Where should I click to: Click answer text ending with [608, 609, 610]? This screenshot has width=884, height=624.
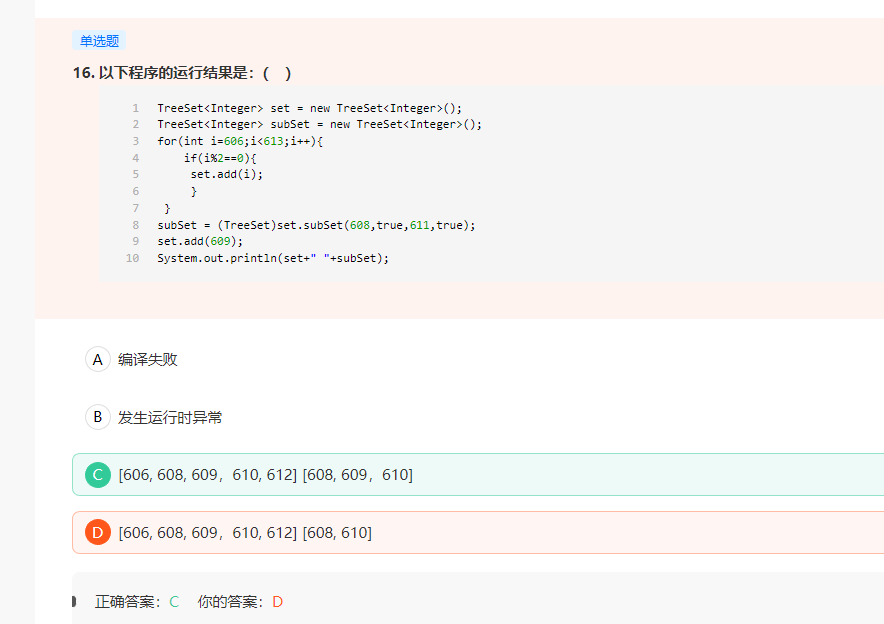pyautogui.click(x=265, y=475)
